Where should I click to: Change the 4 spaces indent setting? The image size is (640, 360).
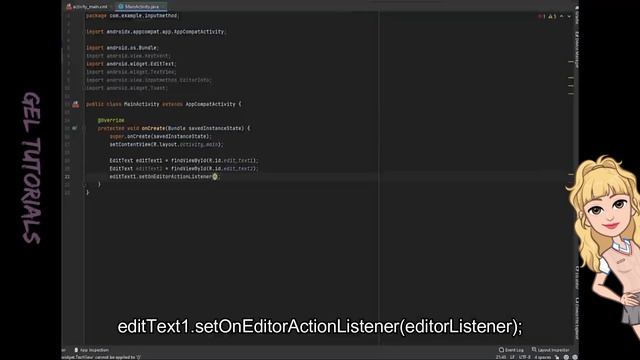543,357
